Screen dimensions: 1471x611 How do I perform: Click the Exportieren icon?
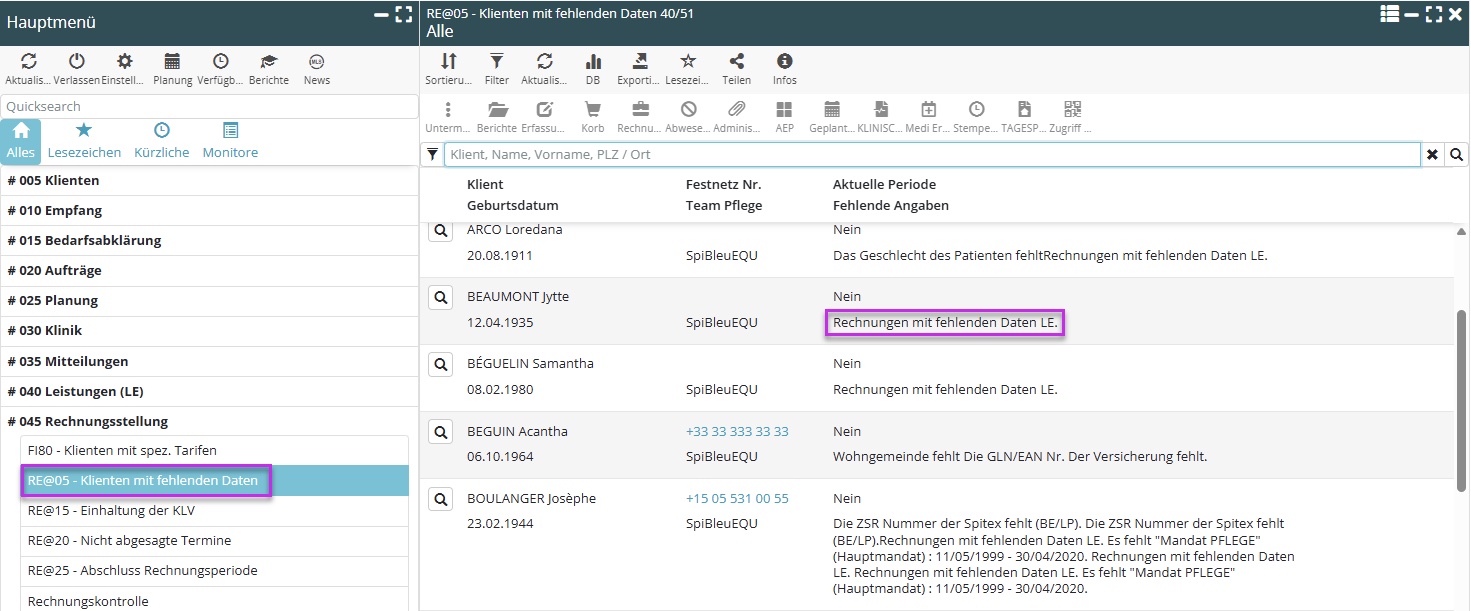640,62
